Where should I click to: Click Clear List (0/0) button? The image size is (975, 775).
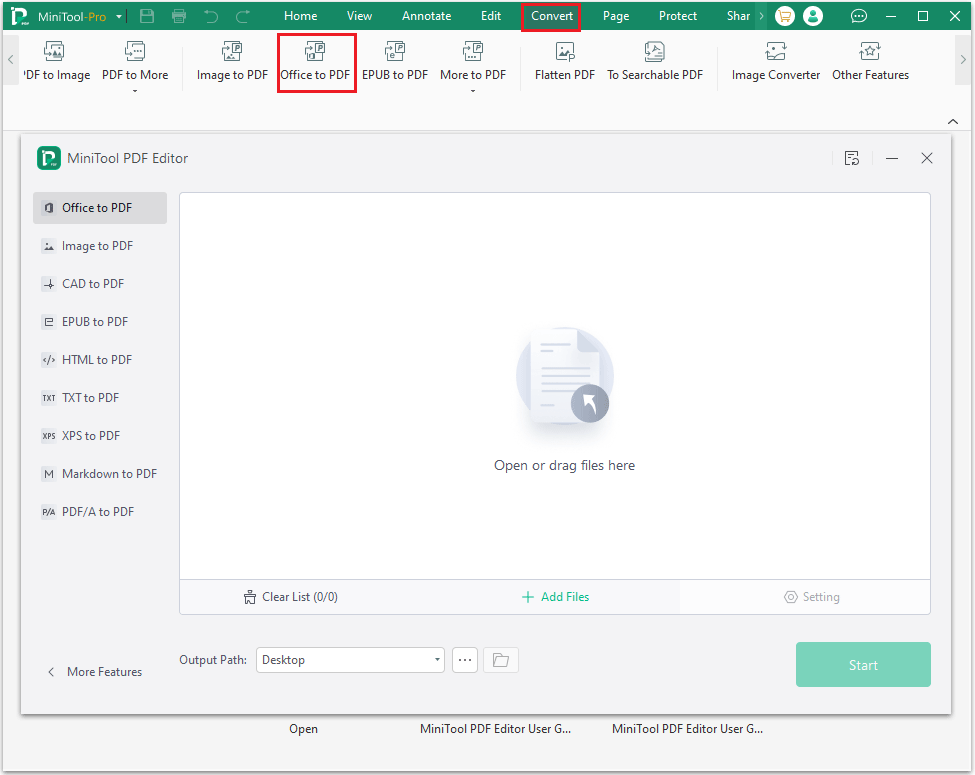(x=290, y=597)
